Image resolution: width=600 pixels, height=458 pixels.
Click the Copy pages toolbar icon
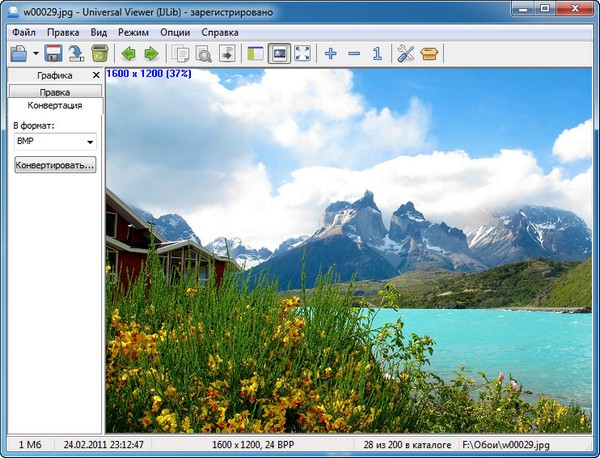[180, 54]
